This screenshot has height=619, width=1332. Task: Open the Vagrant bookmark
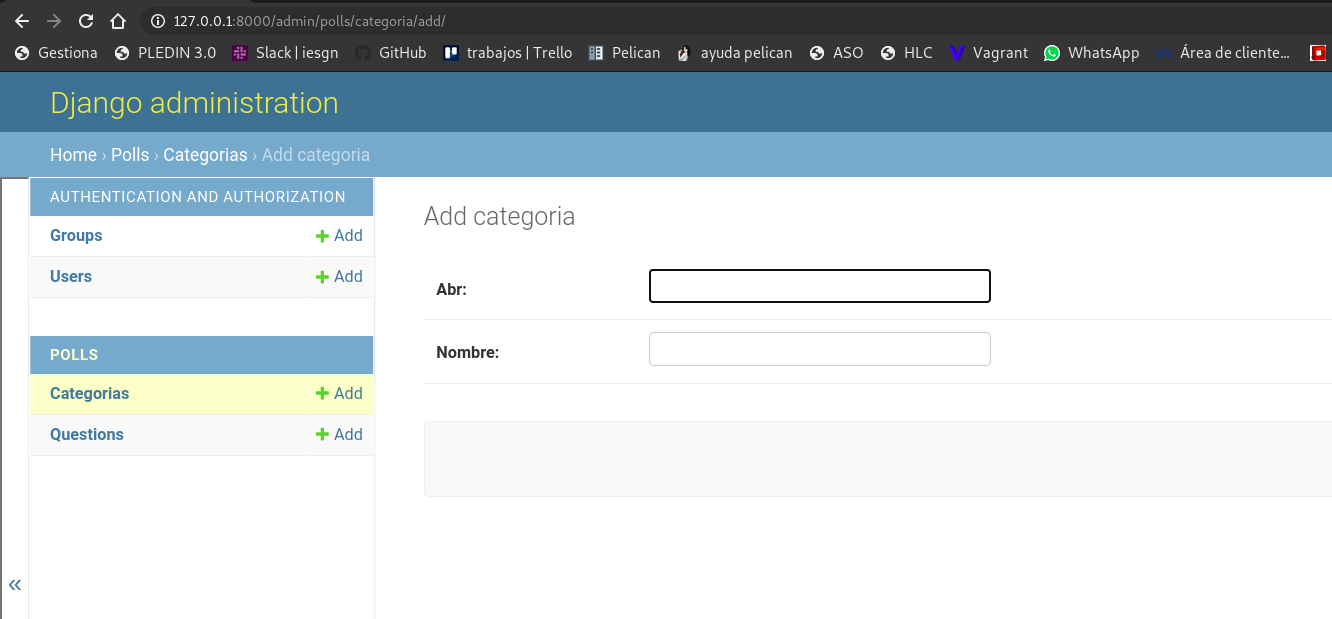pos(988,53)
